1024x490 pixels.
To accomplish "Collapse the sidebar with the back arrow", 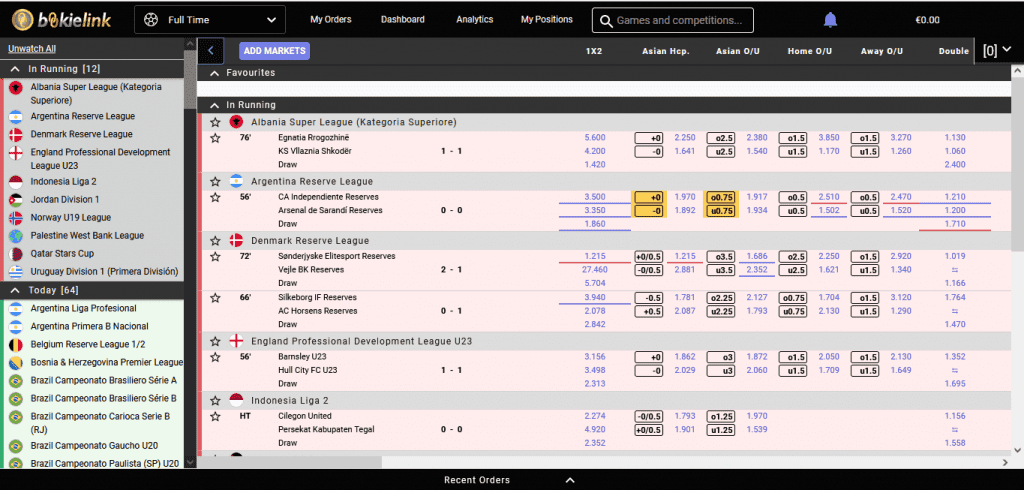I will tap(210, 51).
